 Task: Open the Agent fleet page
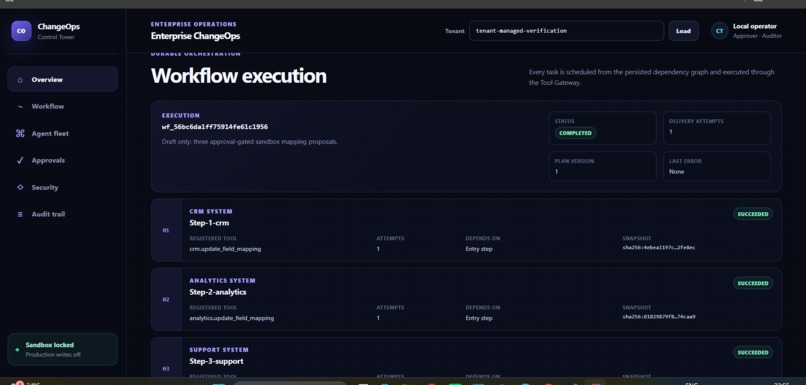pyautogui.click(x=62, y=134)
